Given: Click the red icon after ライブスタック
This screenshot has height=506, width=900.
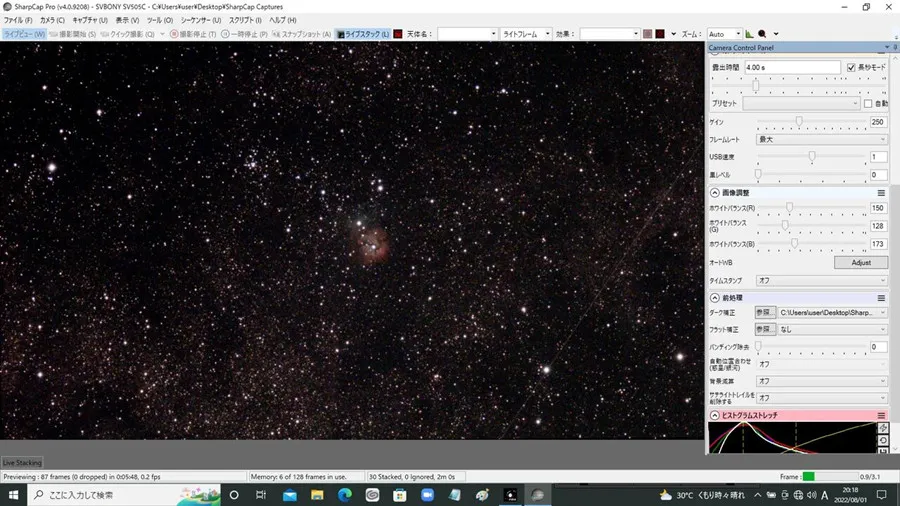Looking at the screenshot, I should click(x=398, y=34).
